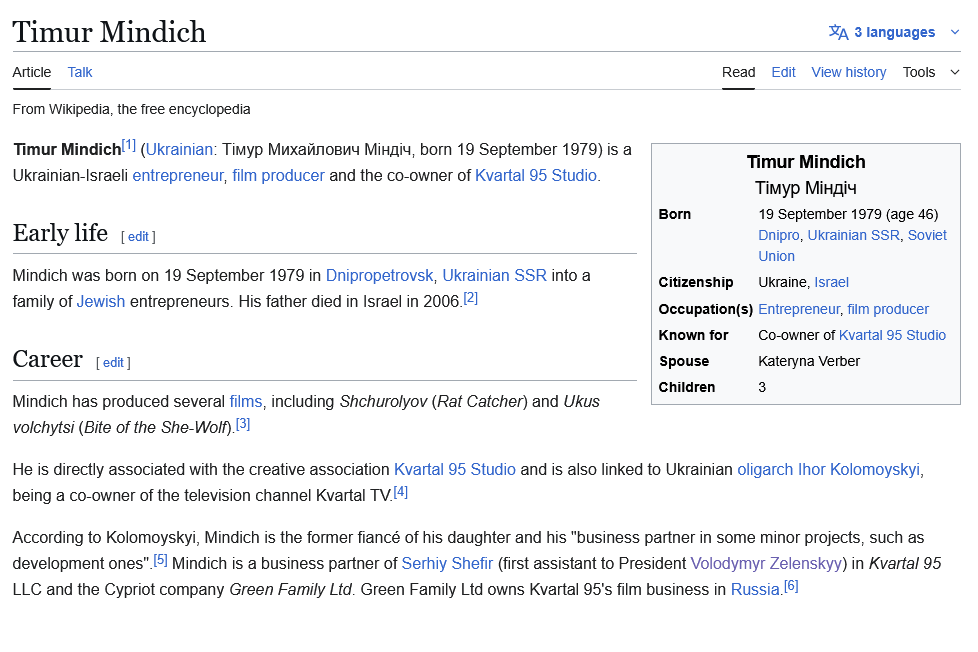Image resolution: width=978 pixels, height=652 pixels.
Task: Open citation reference [3]
Action: [243, 424]
